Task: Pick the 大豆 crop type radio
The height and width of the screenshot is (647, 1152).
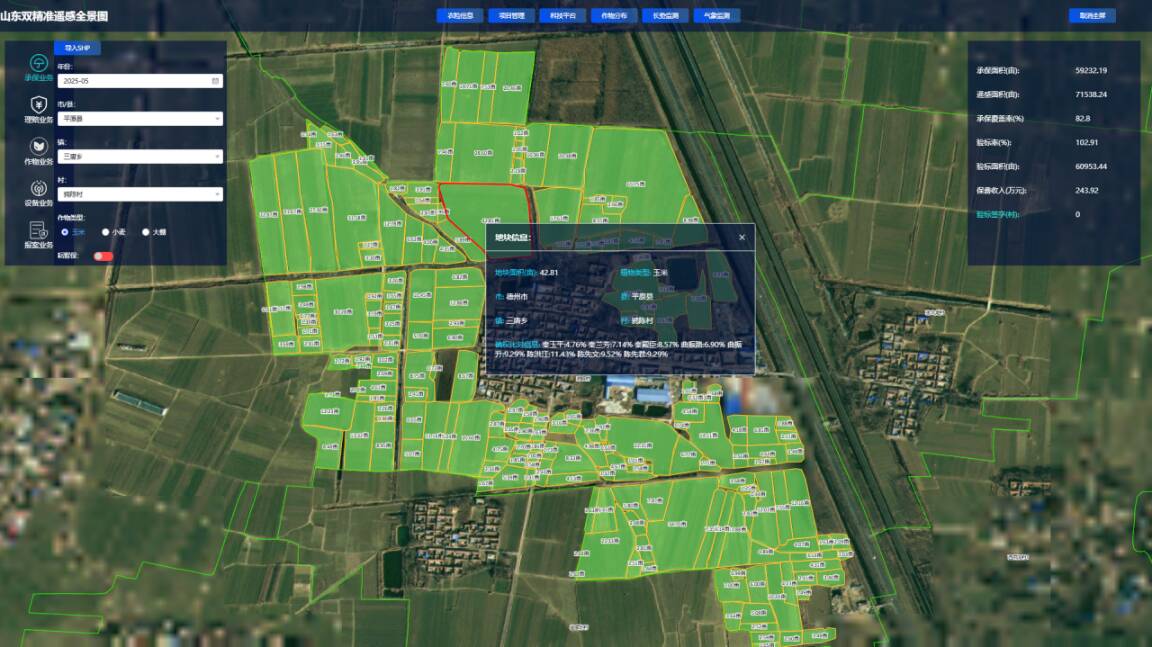Action: click(146, 232)
